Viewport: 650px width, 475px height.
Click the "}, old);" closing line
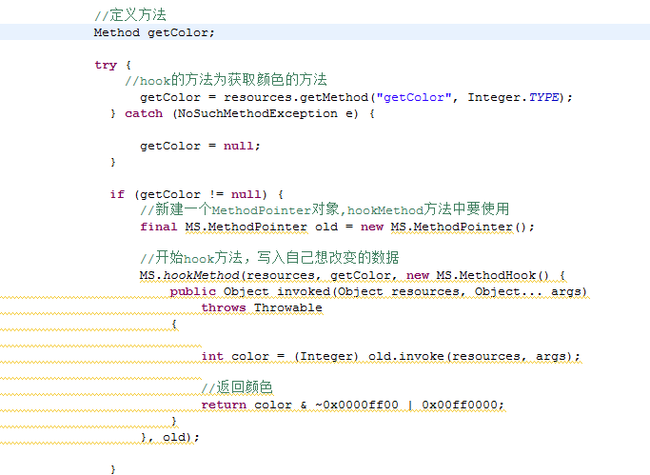(x=170, y=437)
